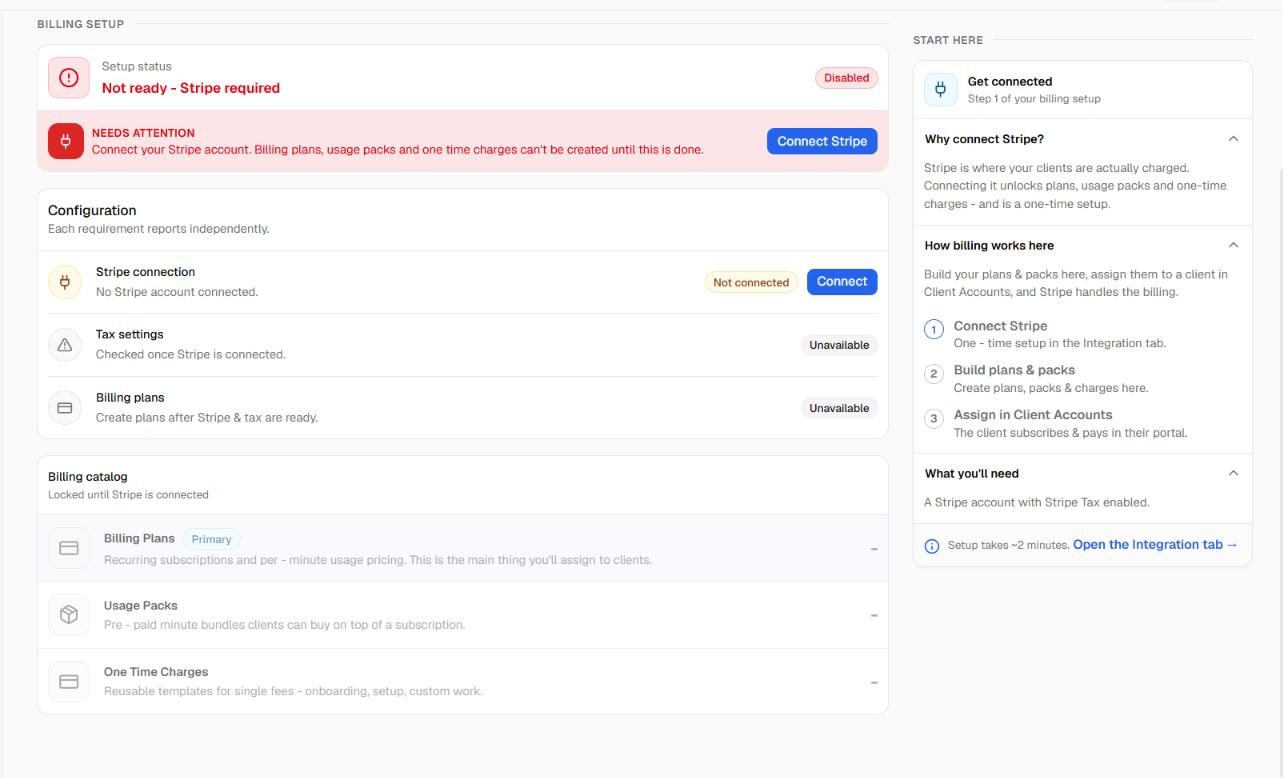Click the info icon near Setup takes ~2 minutes
Viewport: 1283px width, 778px height.
pyautogui.click(x=932, y=546)
